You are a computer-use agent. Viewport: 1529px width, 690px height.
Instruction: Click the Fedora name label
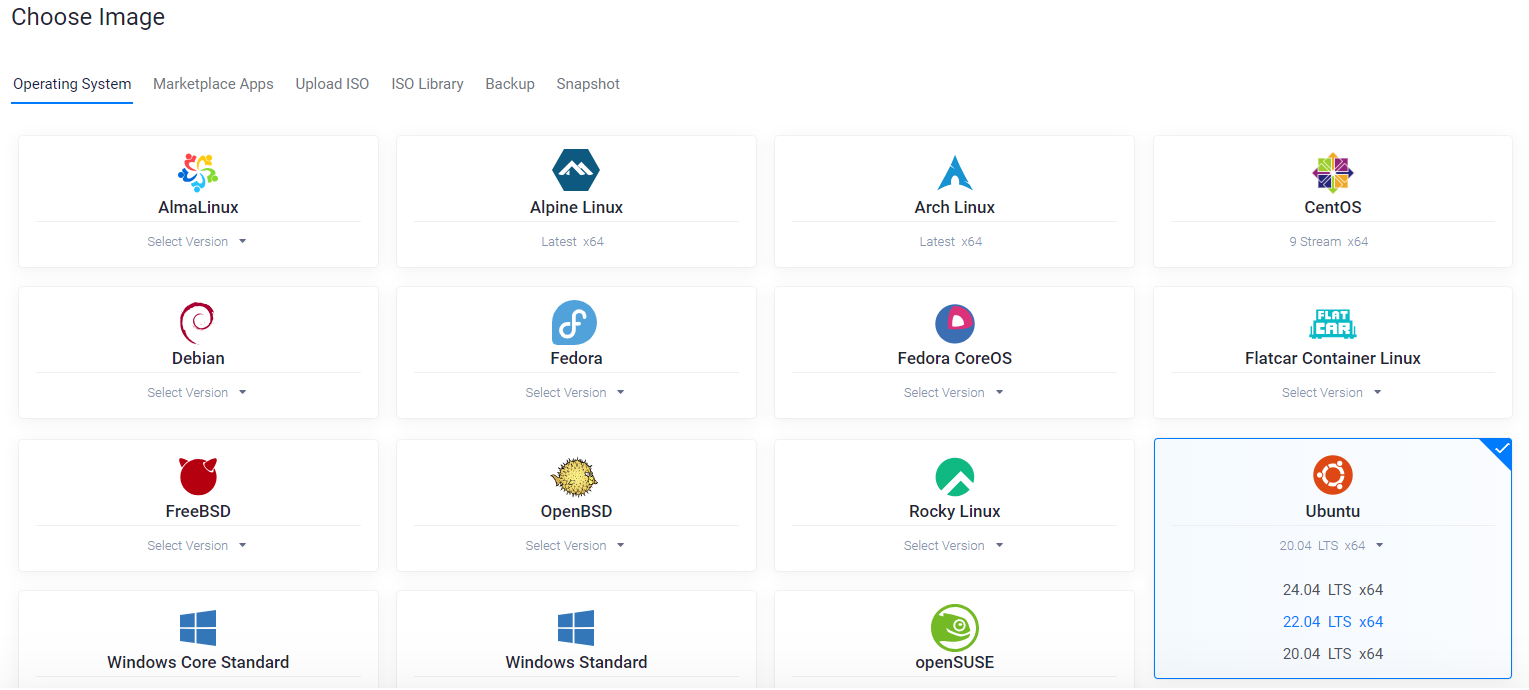(576, 358)
